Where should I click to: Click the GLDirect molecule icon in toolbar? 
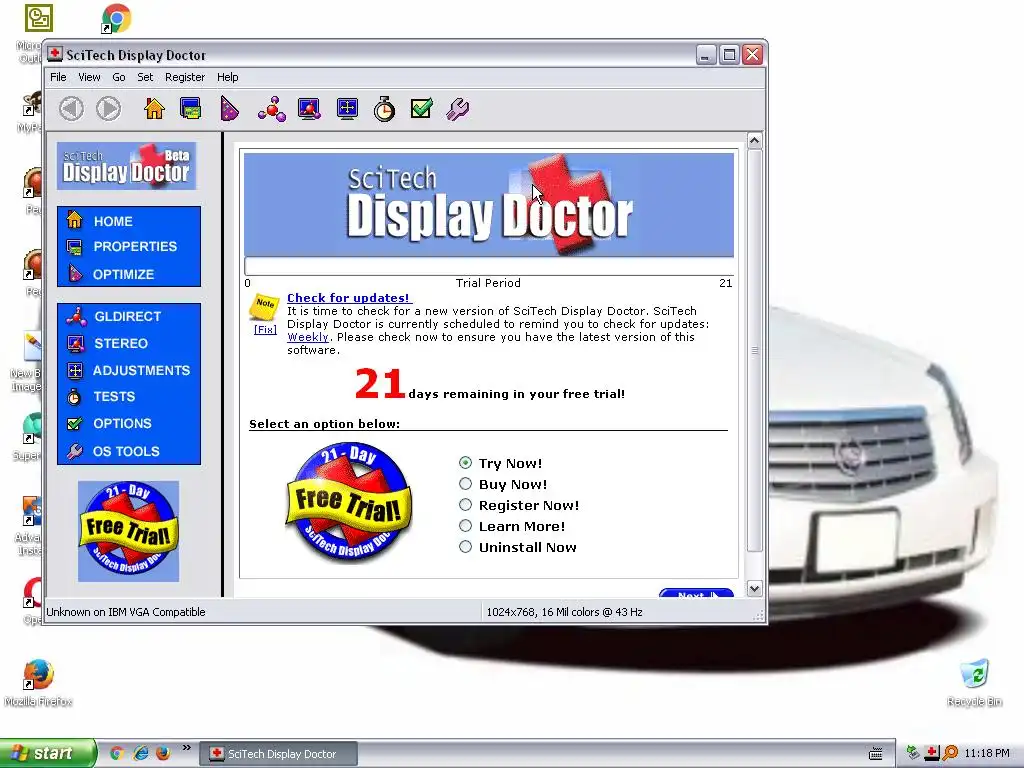pyautogui.click(x=272, y=108)
